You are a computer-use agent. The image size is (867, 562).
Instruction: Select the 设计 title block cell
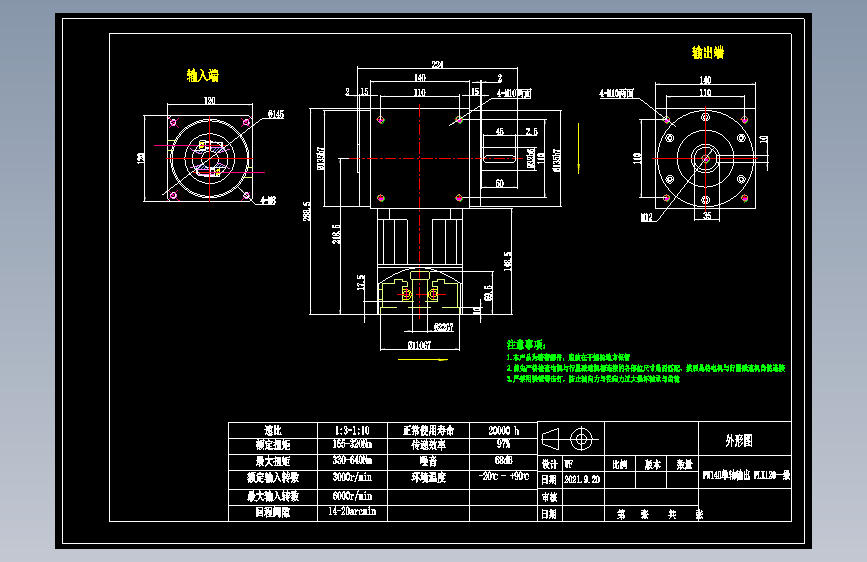tap(550, 464)
